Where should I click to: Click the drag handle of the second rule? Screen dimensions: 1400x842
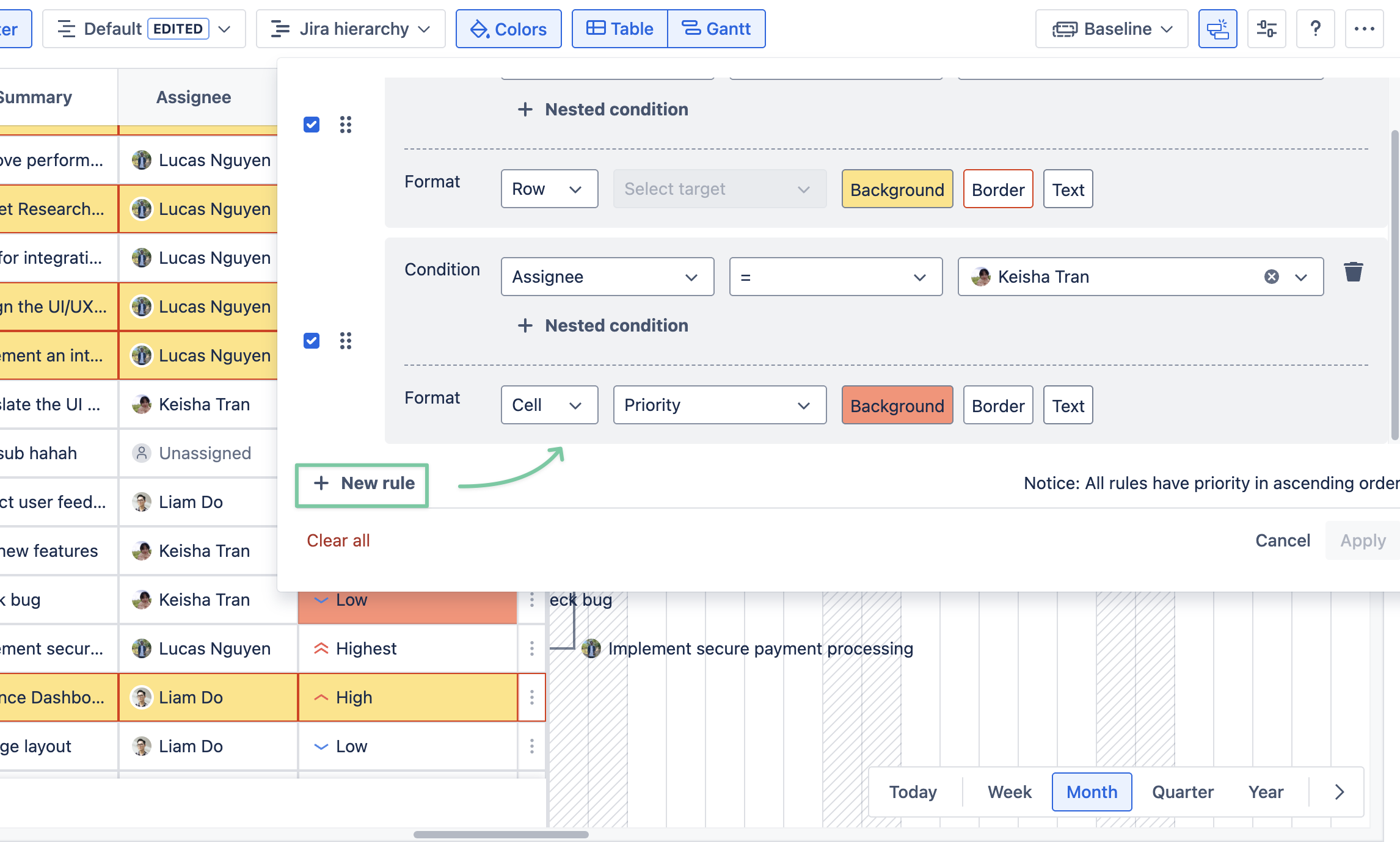pos(346,341)
